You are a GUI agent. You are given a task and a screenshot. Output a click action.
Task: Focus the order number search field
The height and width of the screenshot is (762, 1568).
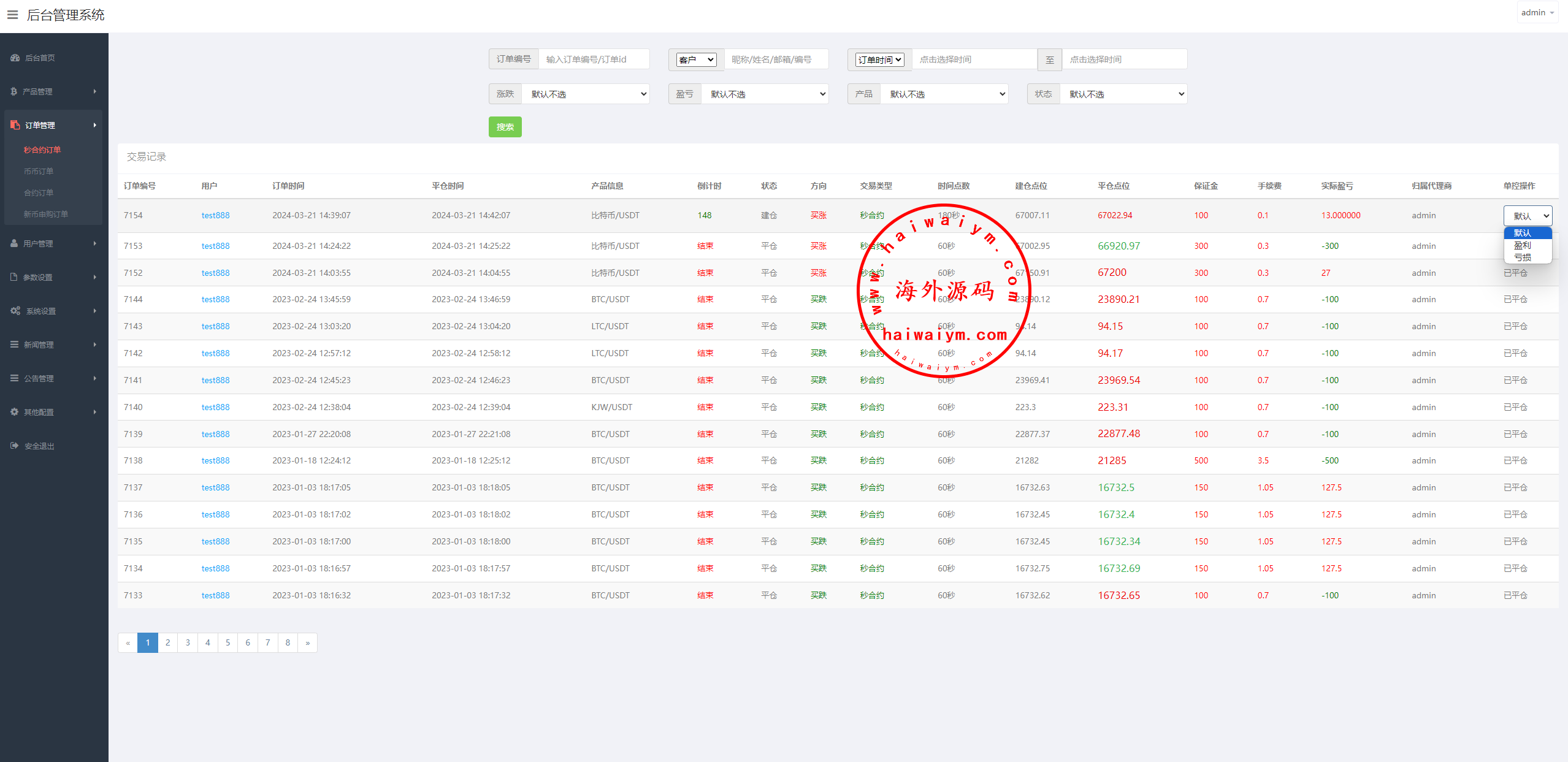pyautogui.click(x=594, y=59)
